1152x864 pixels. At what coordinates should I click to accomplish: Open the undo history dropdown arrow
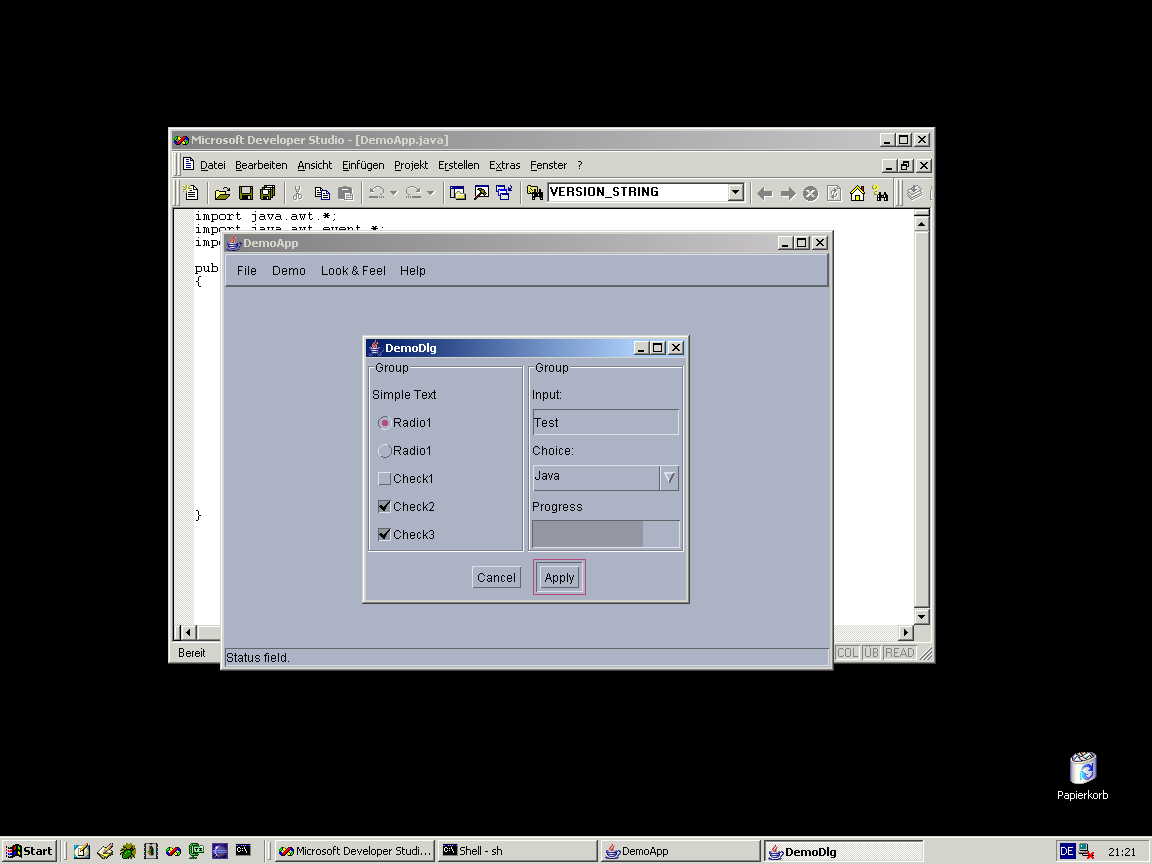pos(394,193)
